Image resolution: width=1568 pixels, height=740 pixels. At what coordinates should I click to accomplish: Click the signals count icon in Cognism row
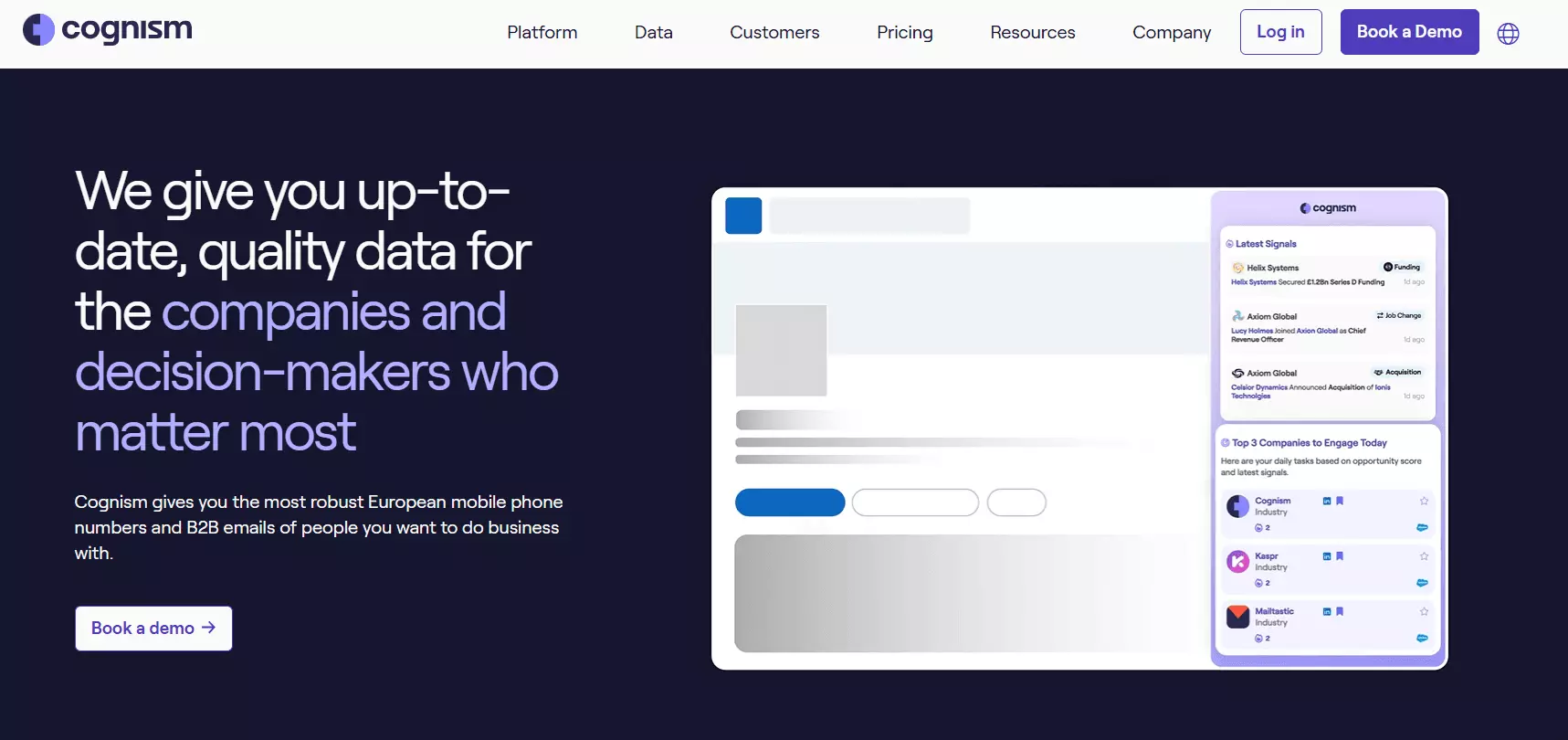coord(1258,528)
